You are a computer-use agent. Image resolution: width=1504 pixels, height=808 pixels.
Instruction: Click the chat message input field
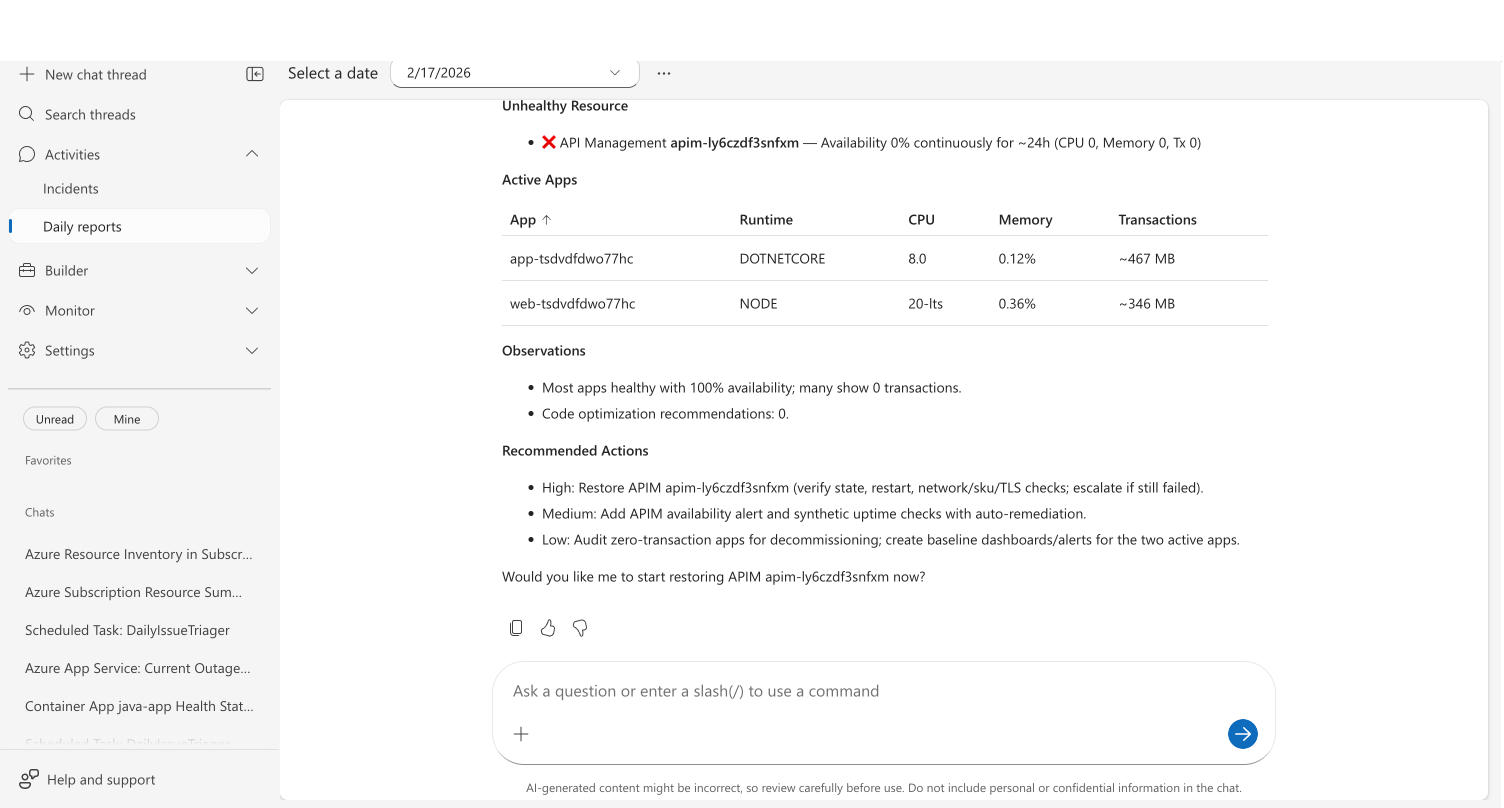coord(883,691)
